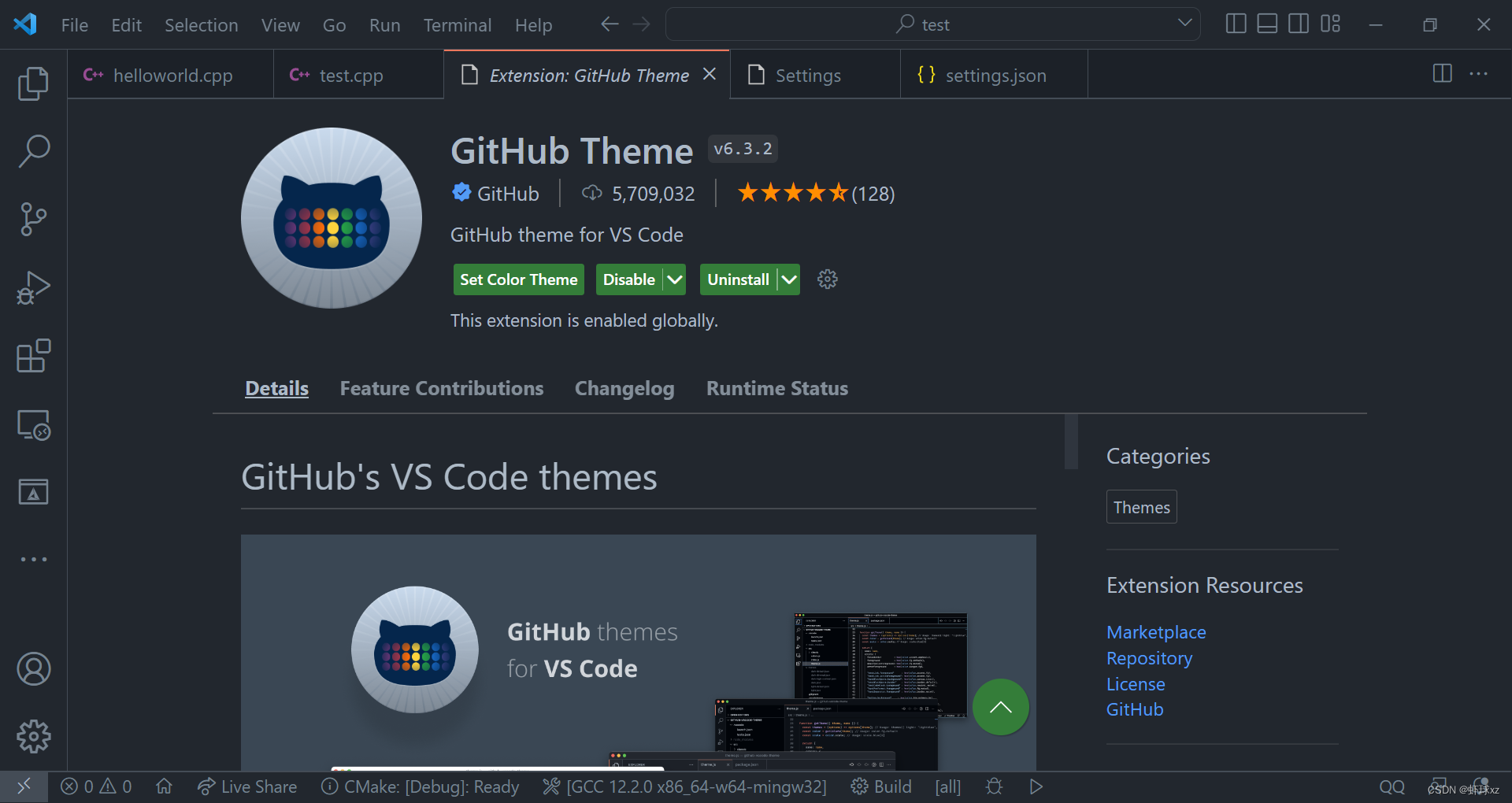The width and height of the screenshot is (1512, 803).
Task: Click the Set Color Theme button
Action: [518, 279]
